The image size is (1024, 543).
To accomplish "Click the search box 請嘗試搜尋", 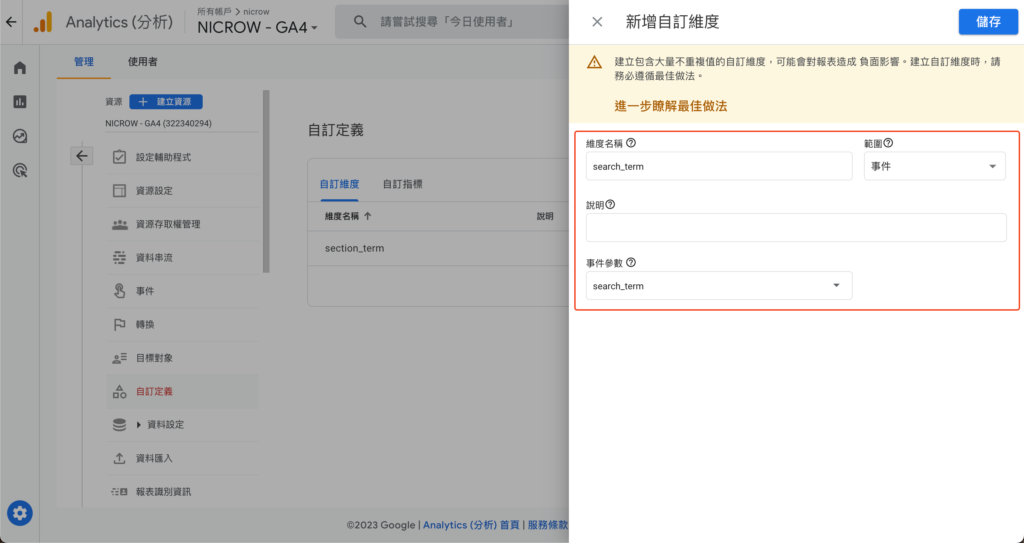I will [x=452, y=22].
